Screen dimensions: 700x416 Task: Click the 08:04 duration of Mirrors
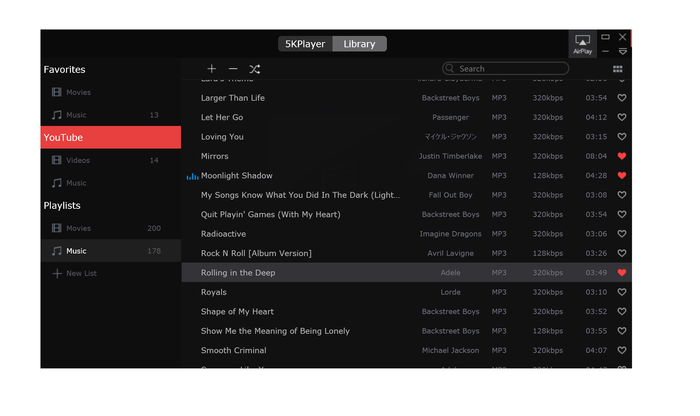click(x=596, y=156)
